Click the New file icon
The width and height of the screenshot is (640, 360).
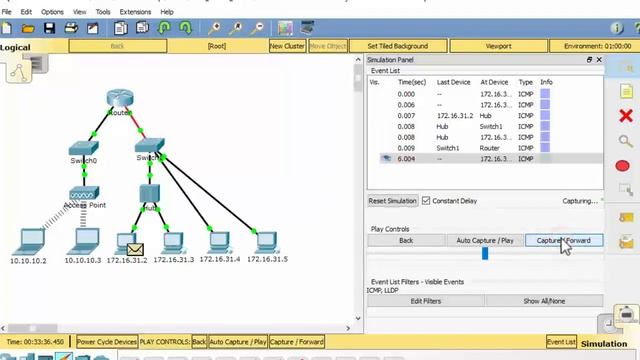coord(7,28)
